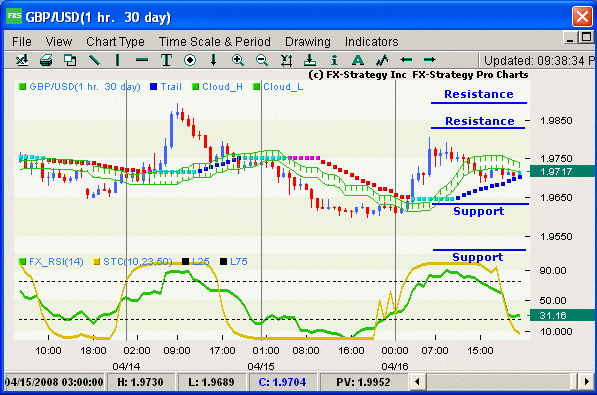Click the Cloud_L legend entry
597x395 pixels.
(x=279, y=87)
